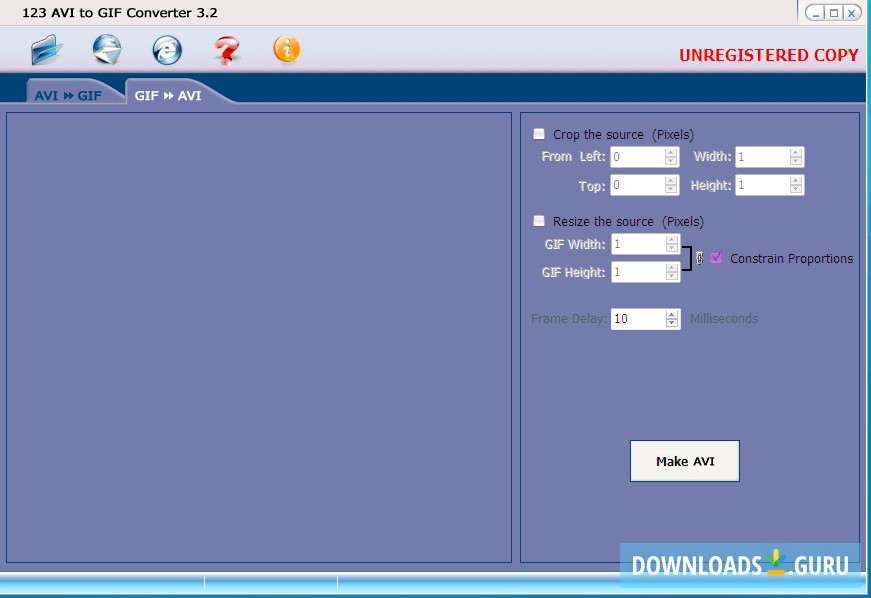Increase GIF Height with the up arrow
Viewport: 871px width, 598px height.
[x=672, y=268]
